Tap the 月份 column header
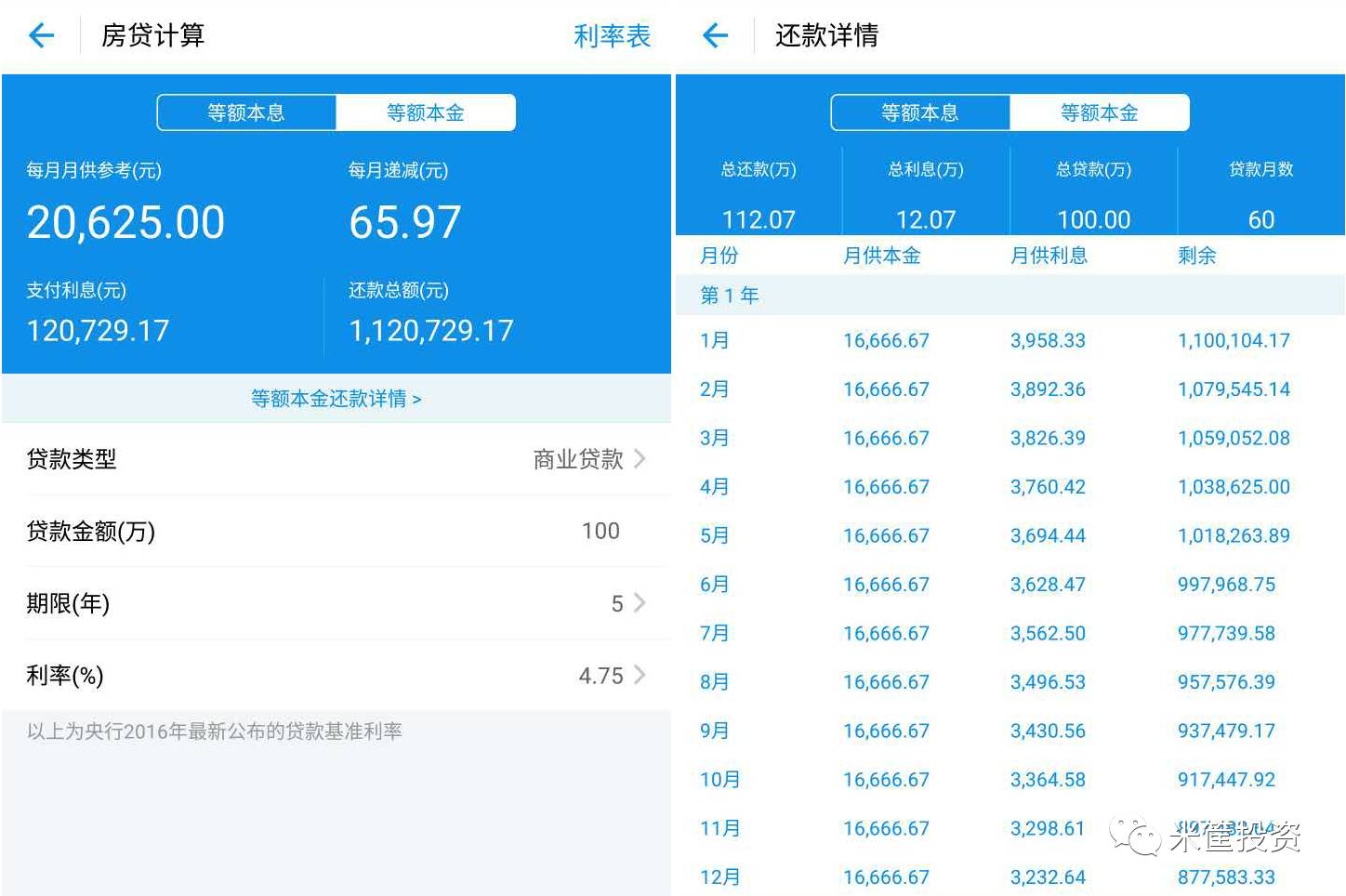1346x896 pixels. 719,256
